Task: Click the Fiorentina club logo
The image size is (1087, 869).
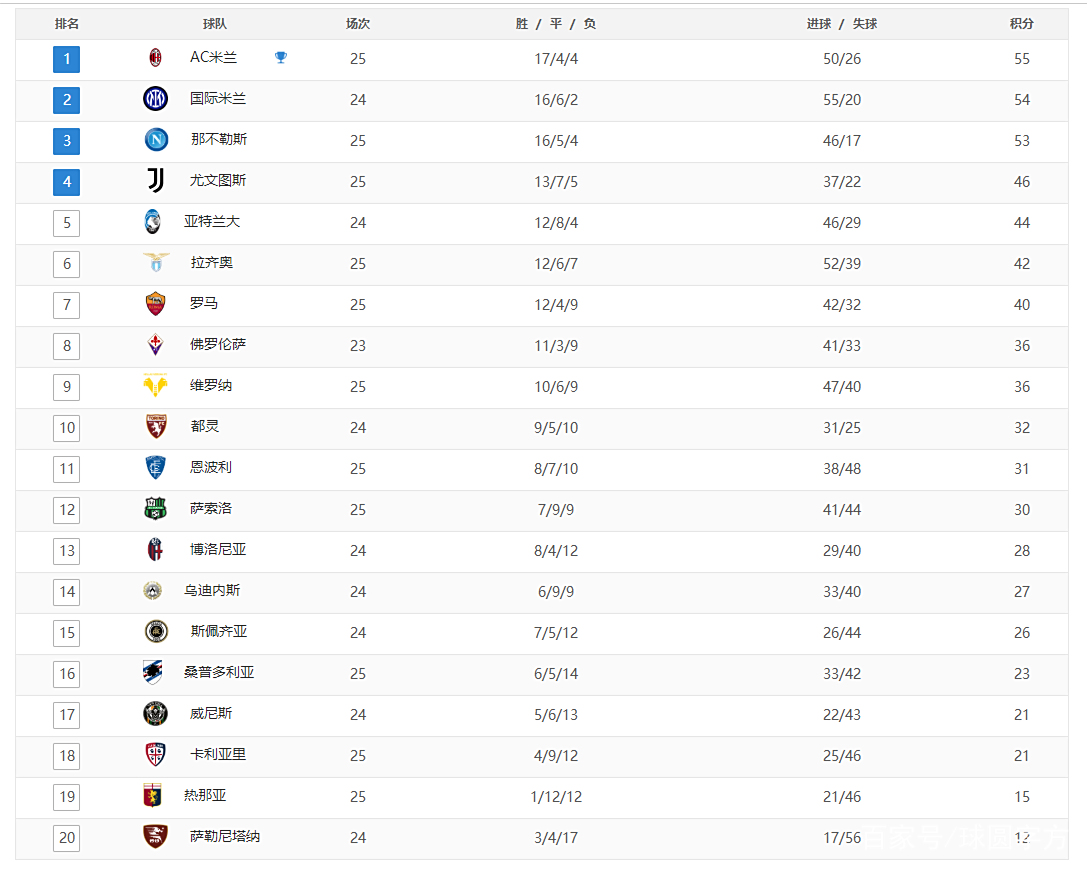Action: tap(155, 345)
